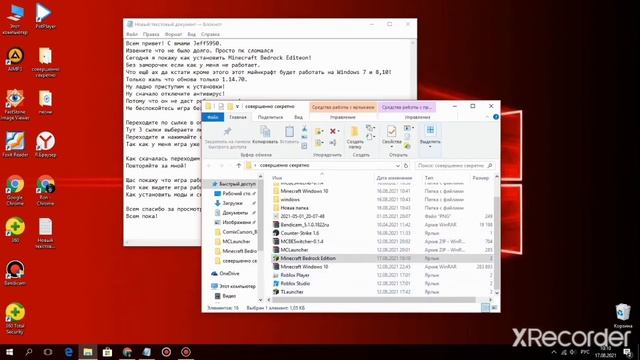This screenshot has width=640, height=360.
Task: Click the blue help icon in Explorer
Action: (x=496, y=117)
